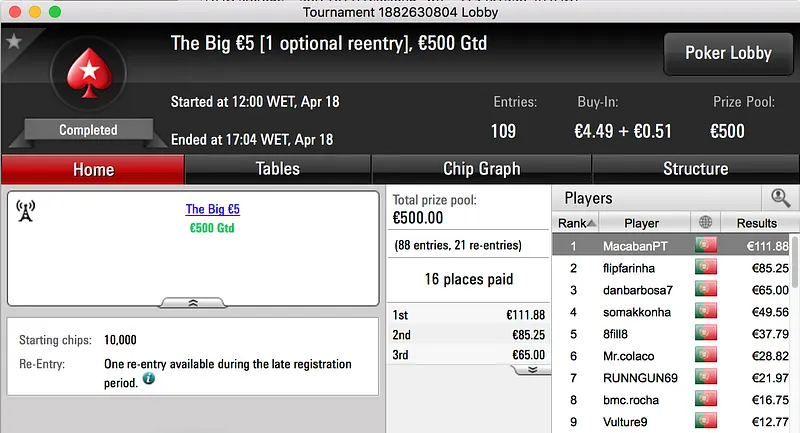Sort the list by Rank column

[577, 223]
